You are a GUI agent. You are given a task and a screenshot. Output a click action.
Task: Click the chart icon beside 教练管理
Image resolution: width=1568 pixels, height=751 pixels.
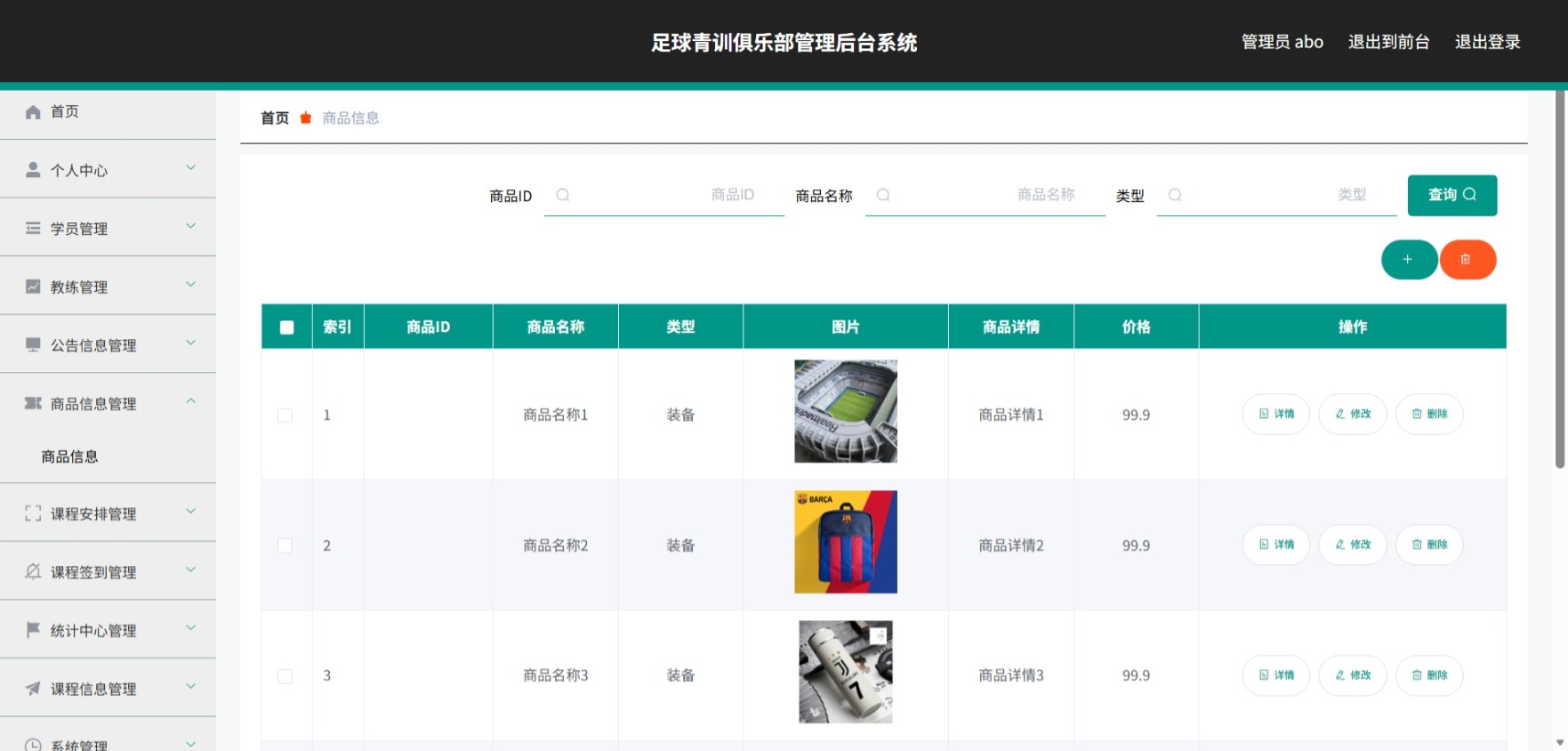[x=33, y=287]
